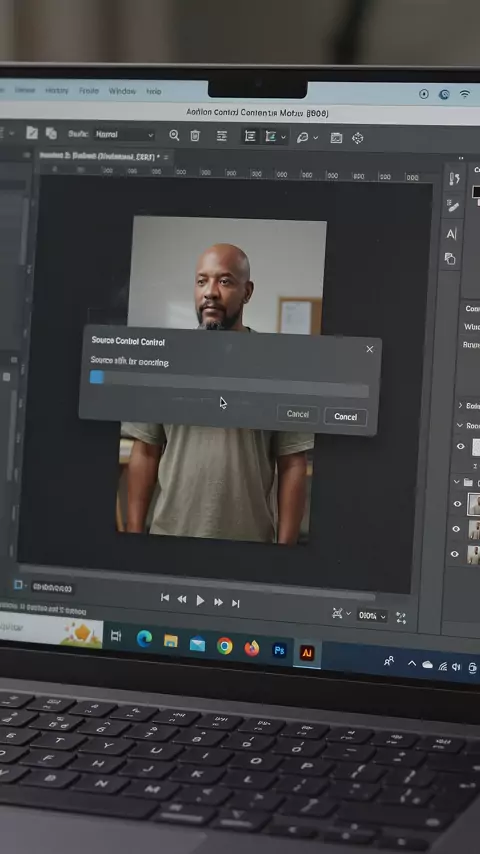Open the menu between History and Window
480x854 pixels.
89,90
